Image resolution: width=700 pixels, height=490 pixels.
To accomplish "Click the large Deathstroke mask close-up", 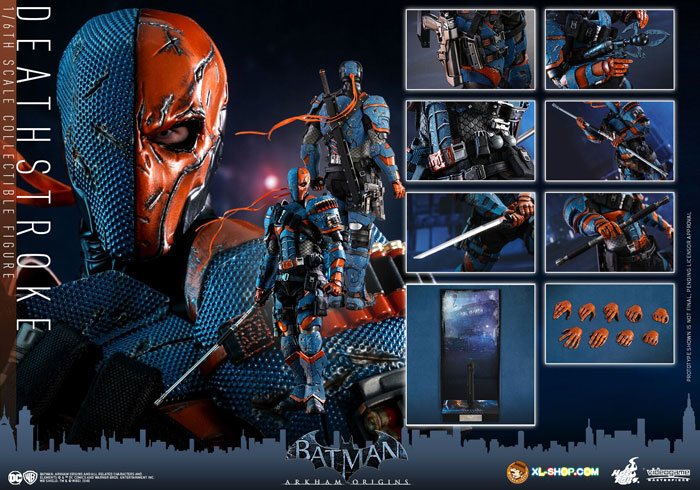I will pos(143,134).
